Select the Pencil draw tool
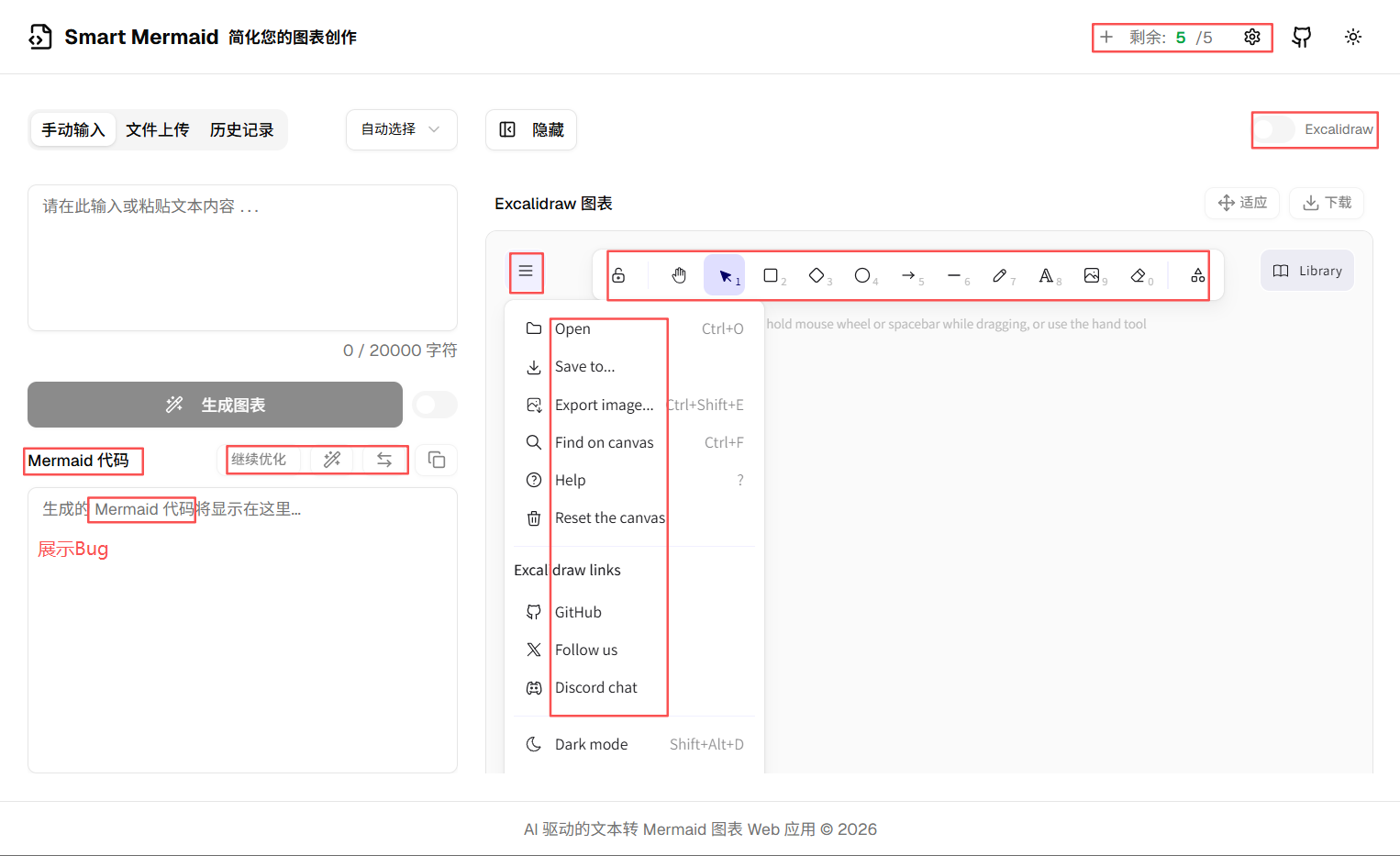1400x856 pixels. (1000, 275)
